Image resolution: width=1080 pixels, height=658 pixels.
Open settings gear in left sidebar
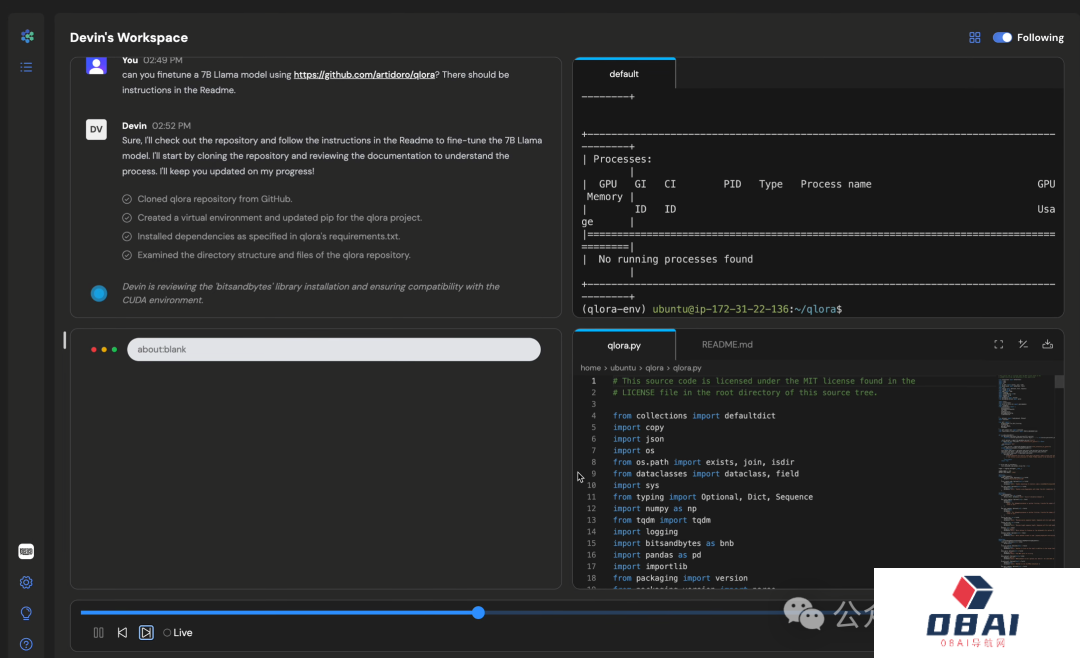coord(27,582)
